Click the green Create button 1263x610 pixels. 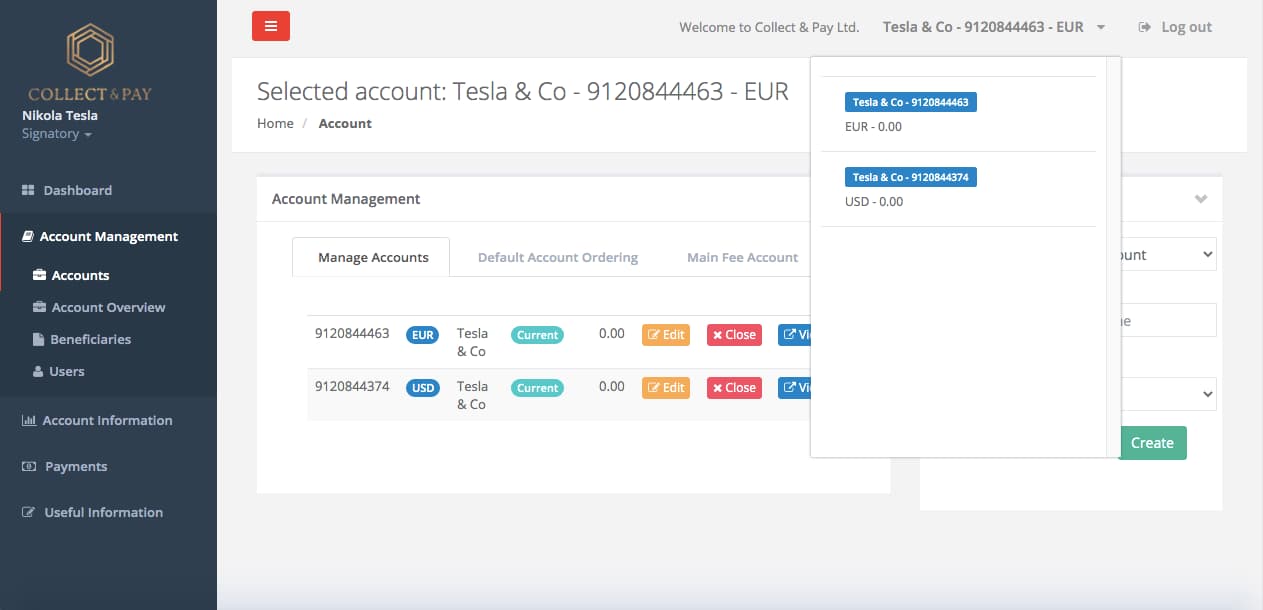pos(1152,443)
